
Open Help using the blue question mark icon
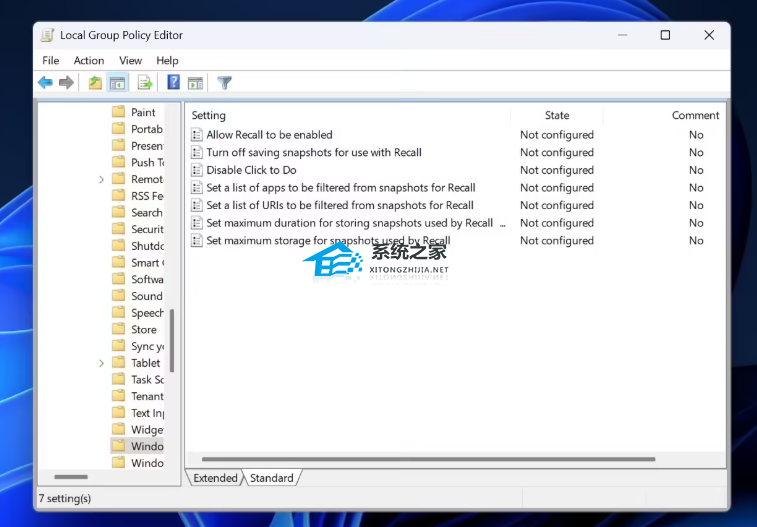point(173,83)
